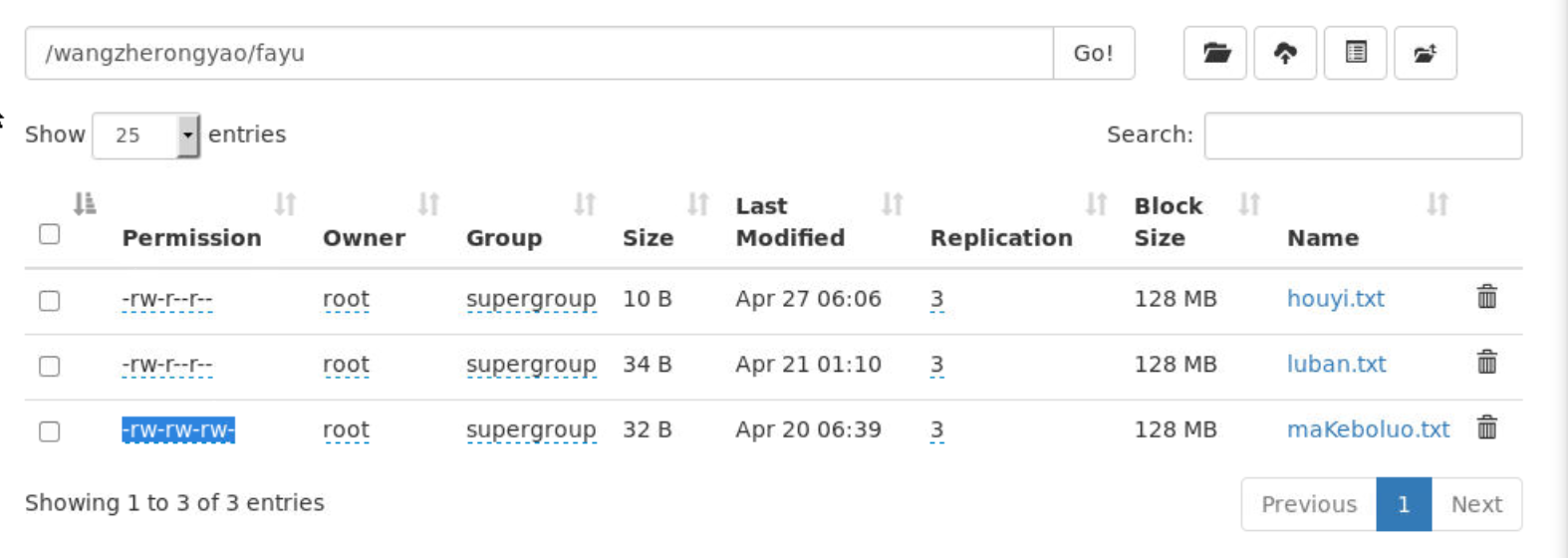Go to page 1 in pagination
The width and height of the screenshot is (1568, 558).
[1404, 504]
